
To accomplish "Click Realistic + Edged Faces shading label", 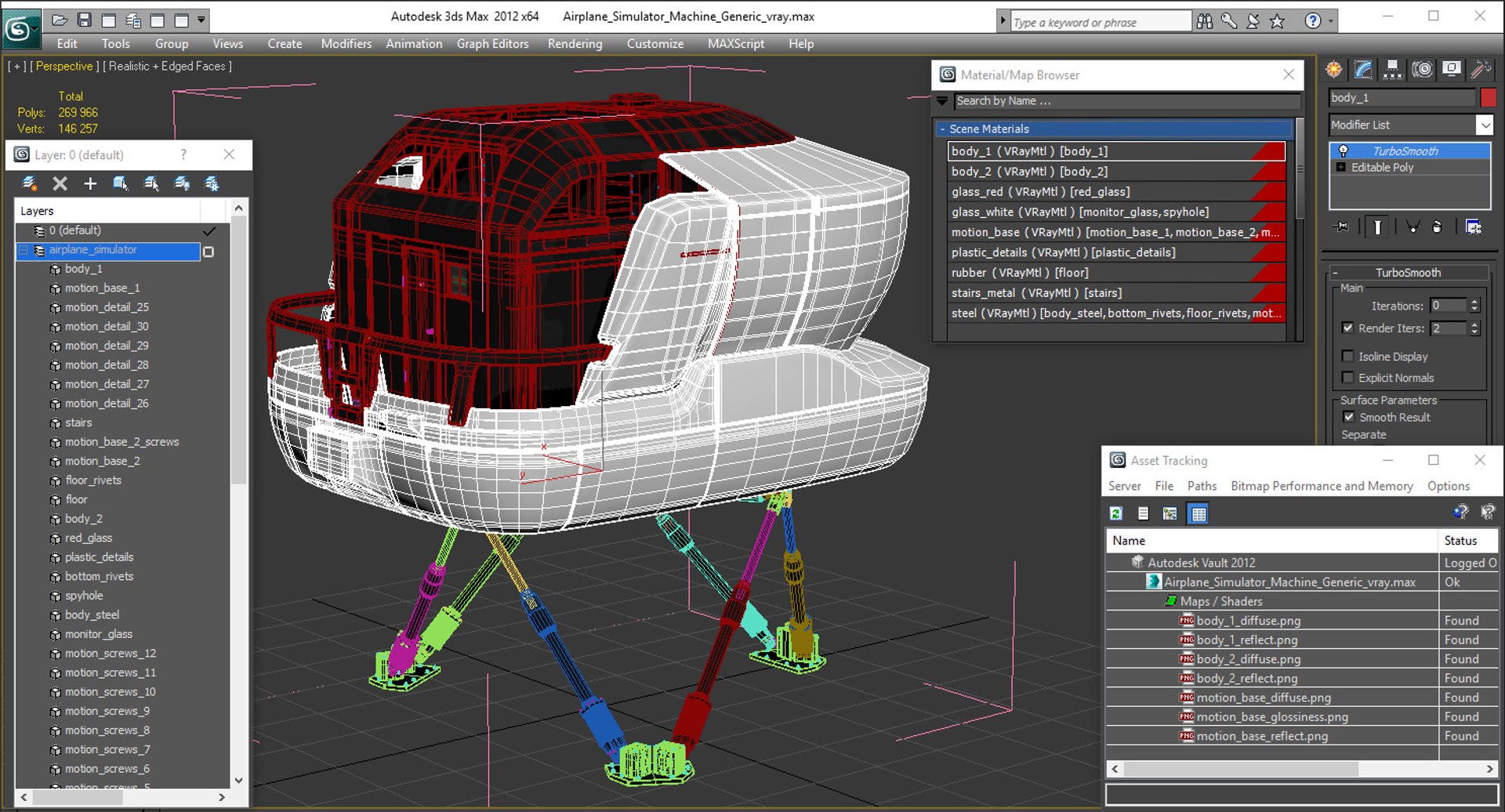I will pyautogui.click(x=167, y=67).
